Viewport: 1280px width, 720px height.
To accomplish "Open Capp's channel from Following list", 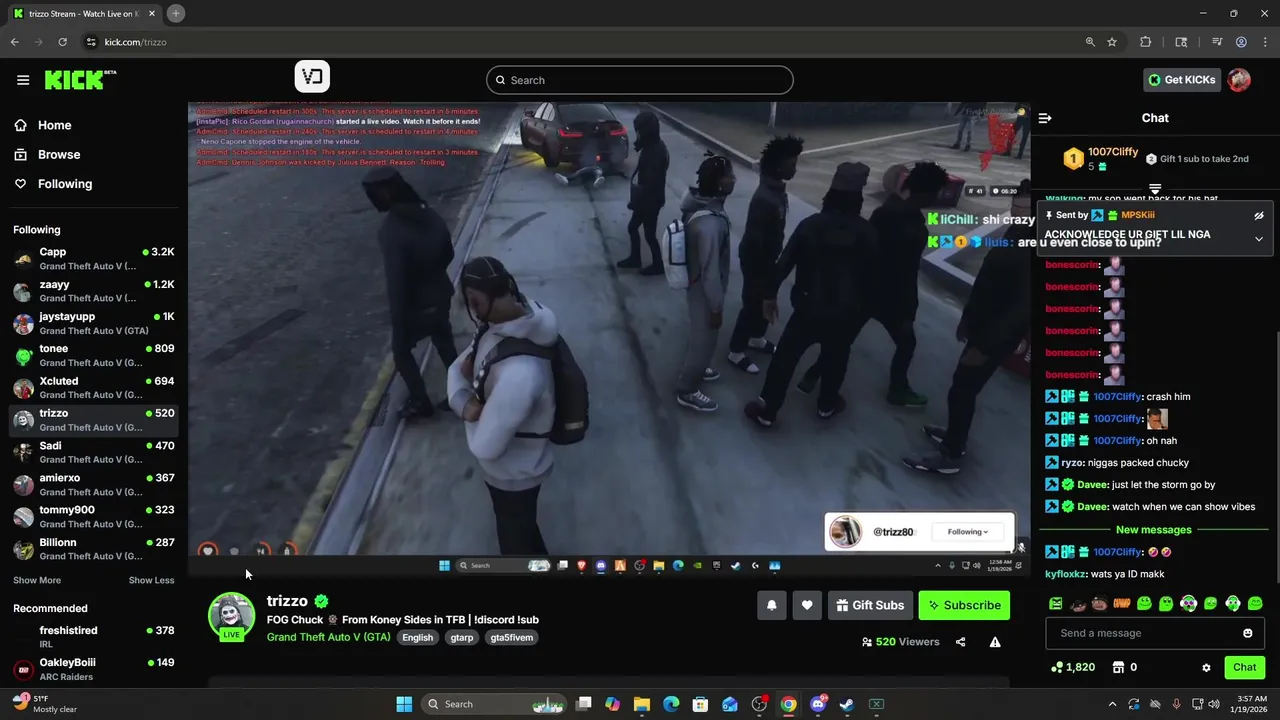I will click(x=94, y=259).
